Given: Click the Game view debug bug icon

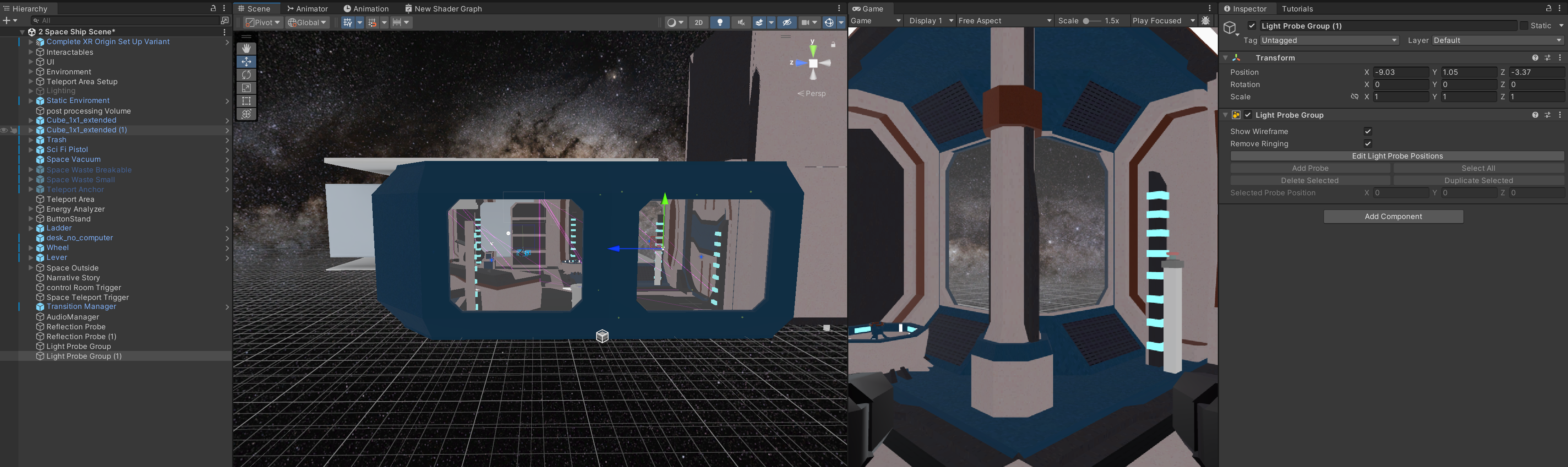Looking at the screenshot, I should 1205,21.
